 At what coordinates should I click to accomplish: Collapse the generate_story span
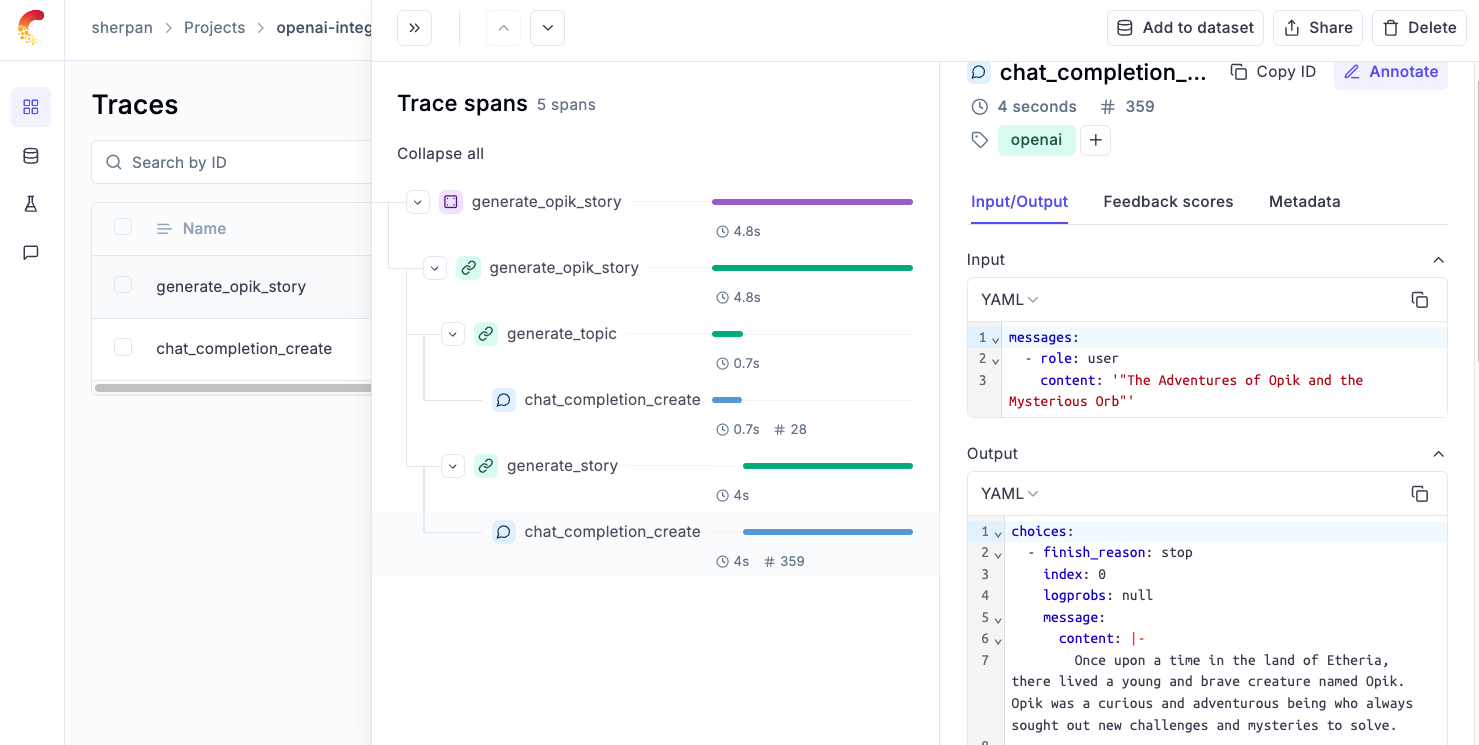(x=452, y=466)
